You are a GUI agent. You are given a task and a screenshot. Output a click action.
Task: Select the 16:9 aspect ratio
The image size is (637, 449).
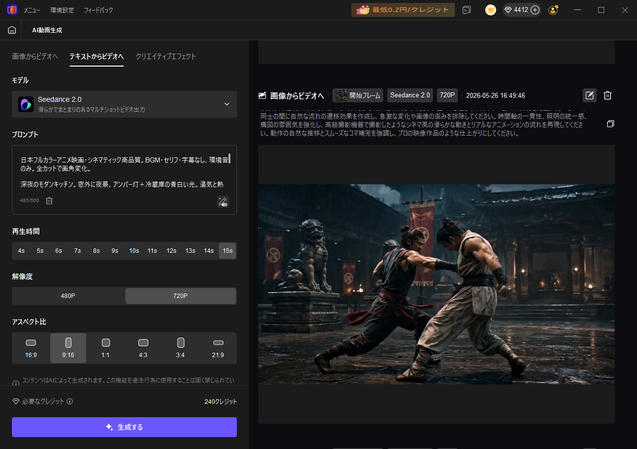31,348
